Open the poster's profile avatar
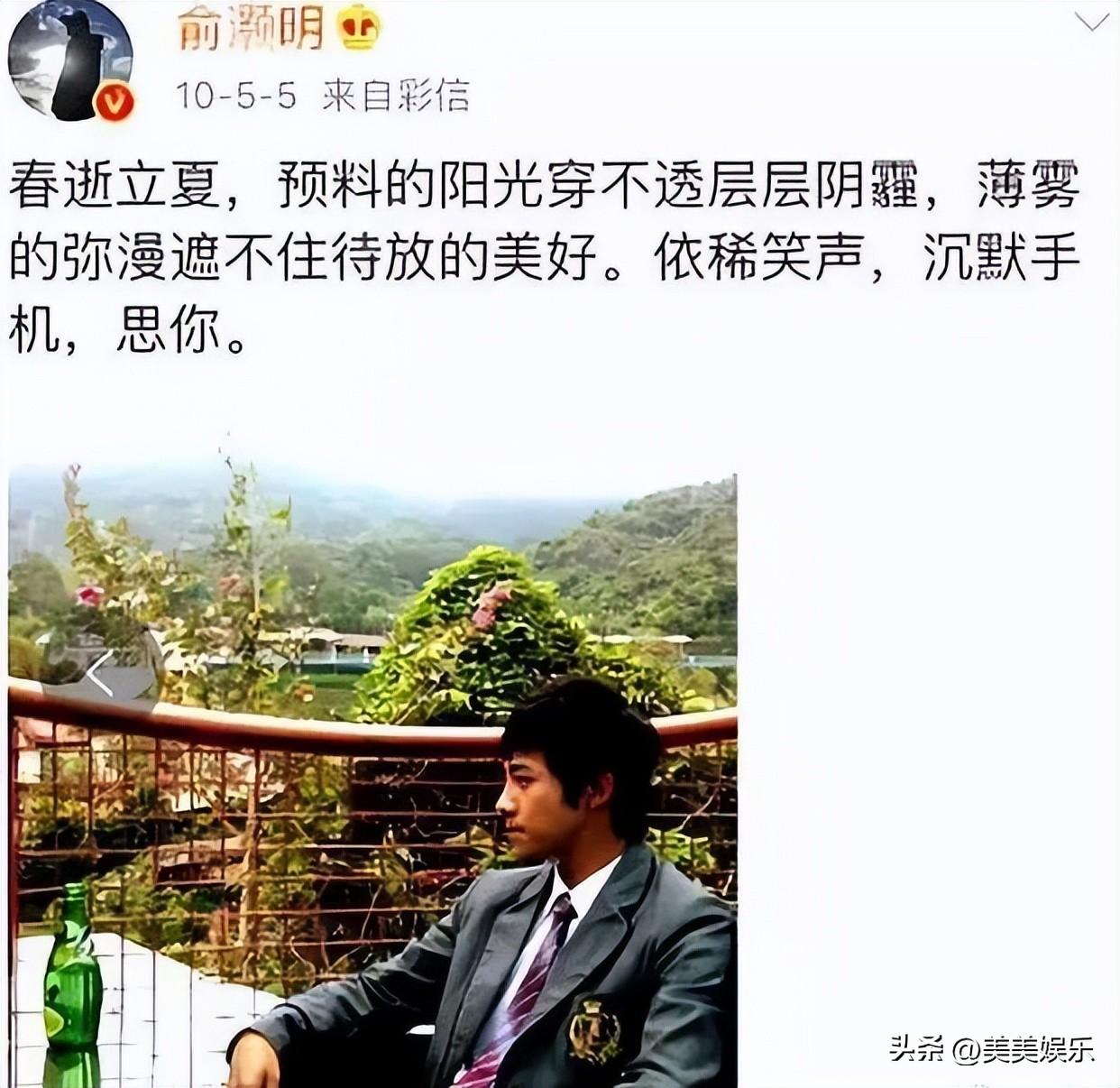The width and height of the screenshot is (1120, 1088). coord(70,60)
